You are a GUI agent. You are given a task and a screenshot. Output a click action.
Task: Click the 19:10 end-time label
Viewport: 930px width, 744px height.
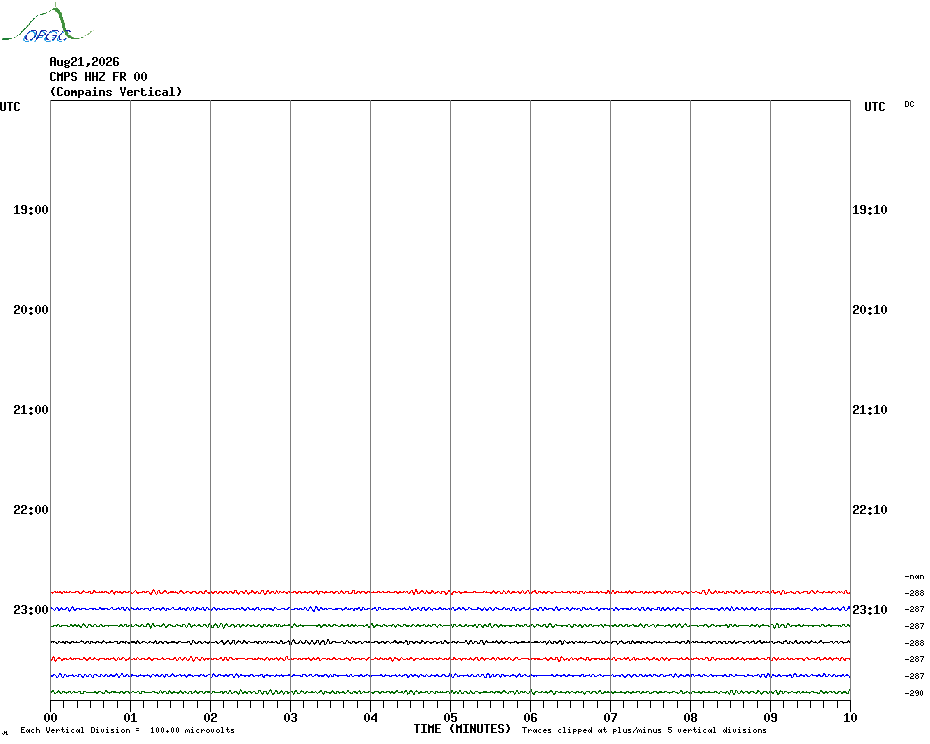coord(870,209)
